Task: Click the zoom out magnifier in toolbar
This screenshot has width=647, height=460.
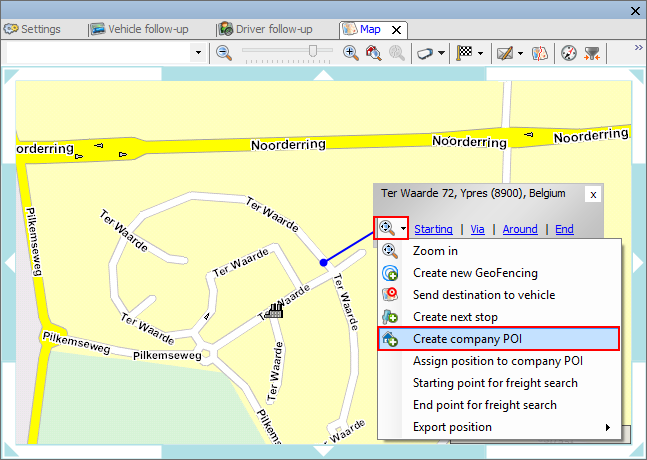Action: [224, 52]
